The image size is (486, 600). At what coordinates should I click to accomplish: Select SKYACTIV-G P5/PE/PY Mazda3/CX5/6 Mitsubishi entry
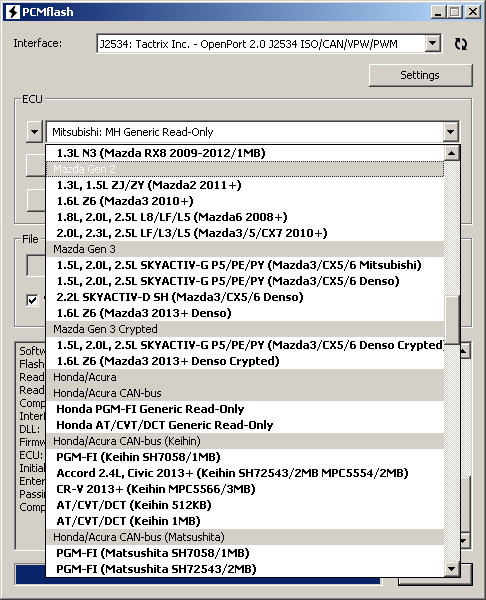coord(245,265)
